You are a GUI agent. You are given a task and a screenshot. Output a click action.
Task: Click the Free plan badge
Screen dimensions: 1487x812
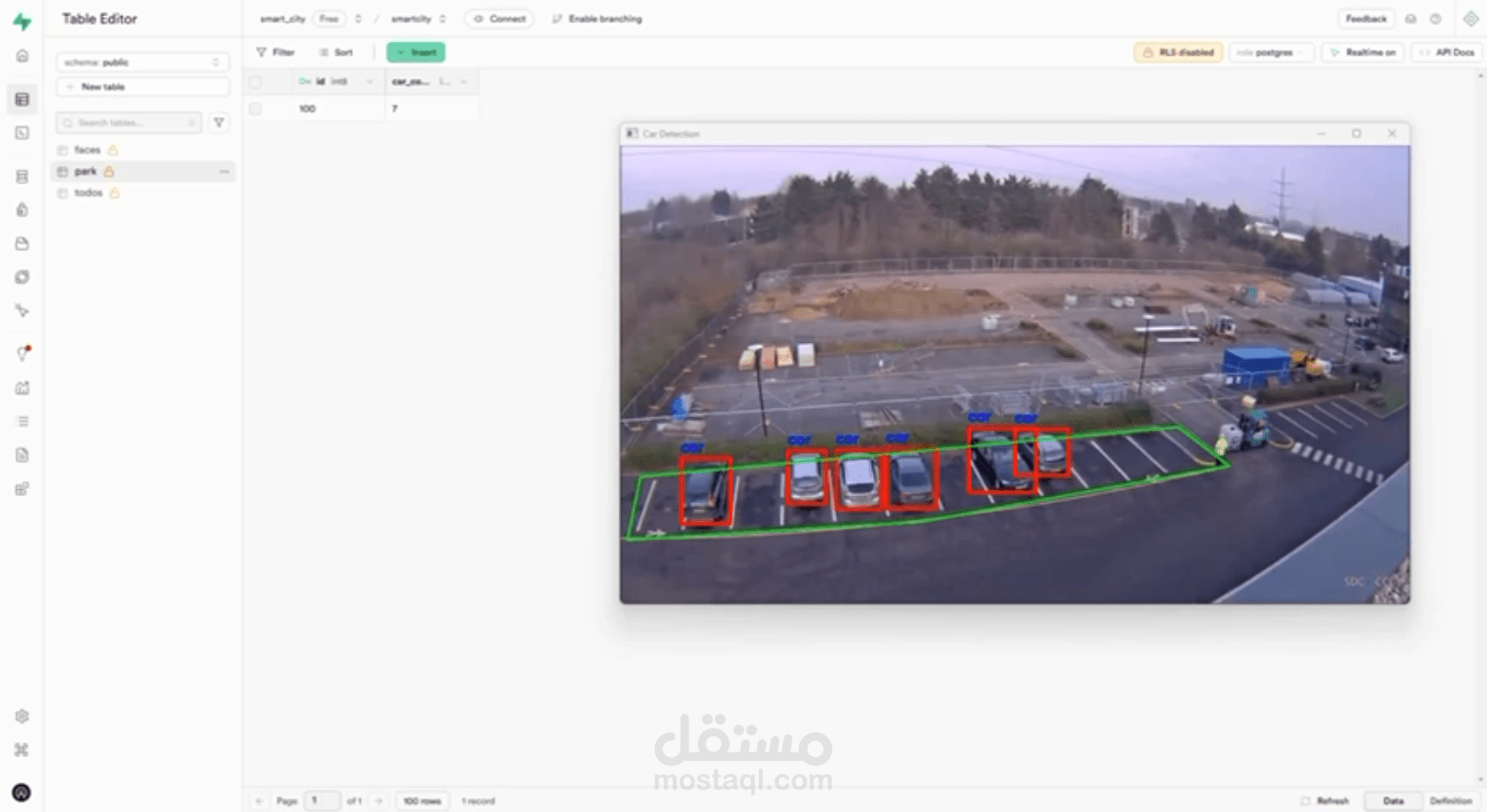click(x=329, y=19)
